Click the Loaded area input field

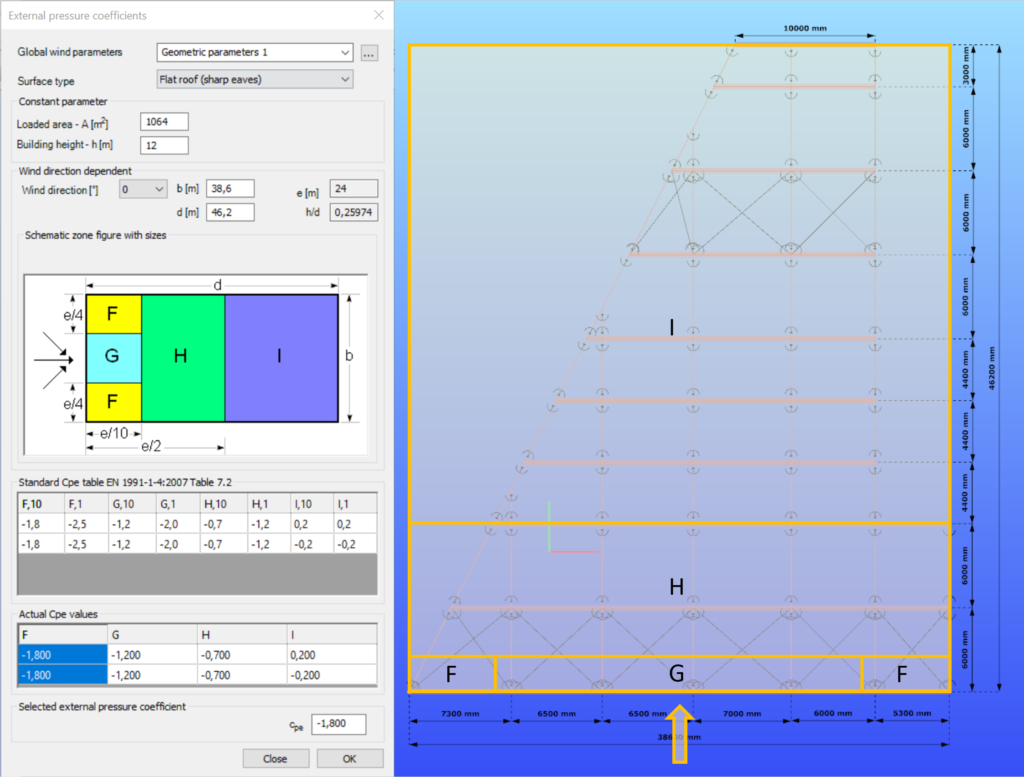164,122
